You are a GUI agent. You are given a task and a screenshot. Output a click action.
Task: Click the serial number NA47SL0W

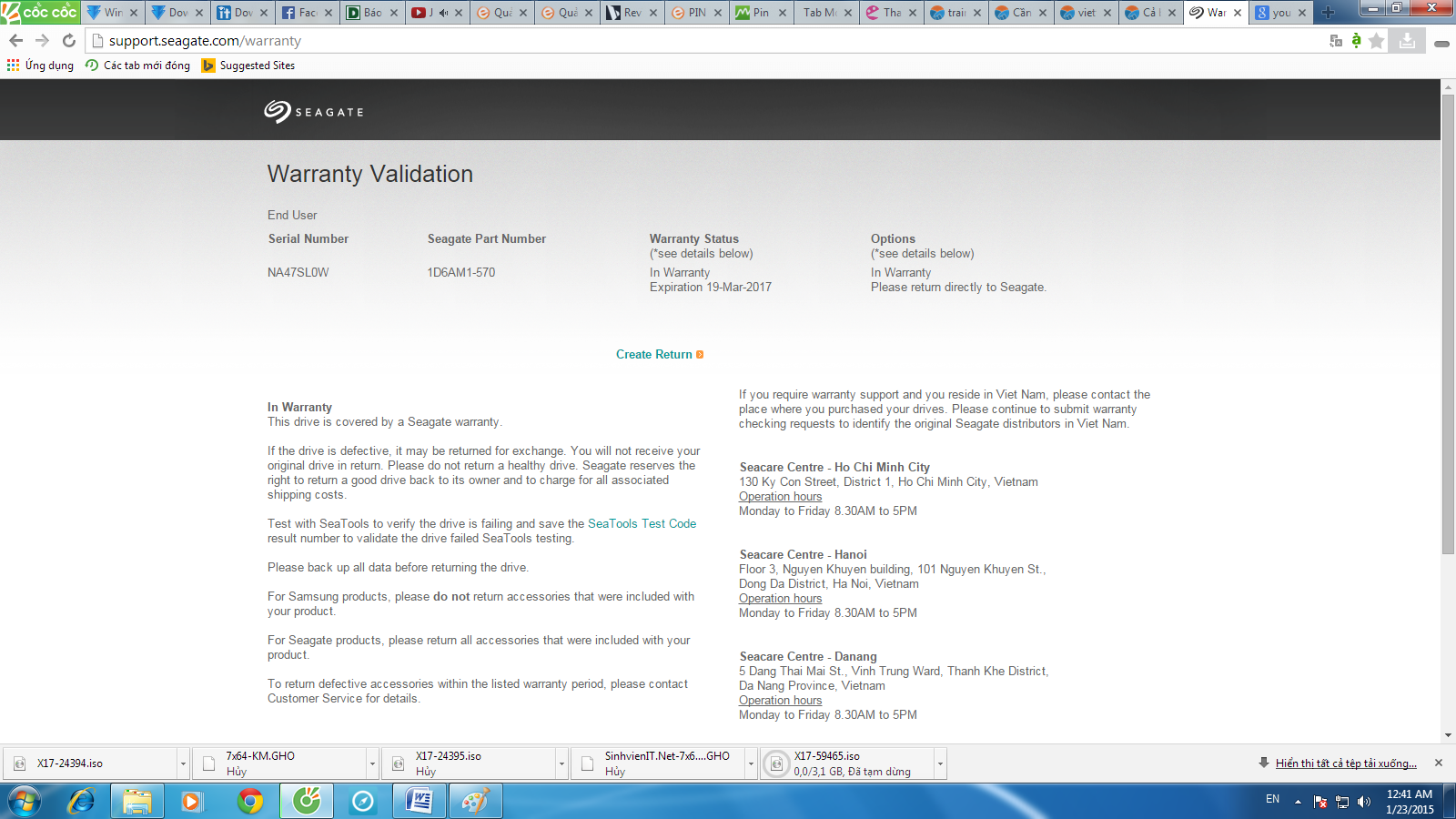(298, 272)
